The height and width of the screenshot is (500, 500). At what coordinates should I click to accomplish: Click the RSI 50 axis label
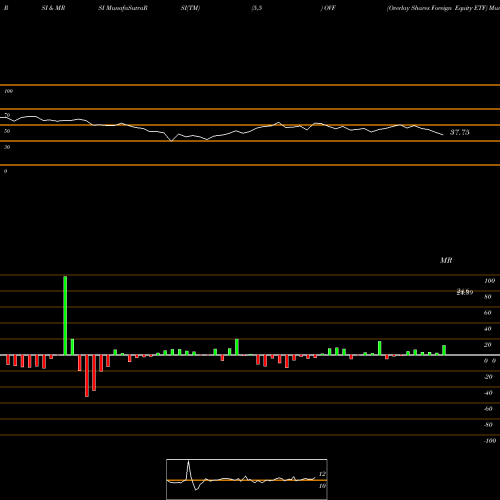7,131
